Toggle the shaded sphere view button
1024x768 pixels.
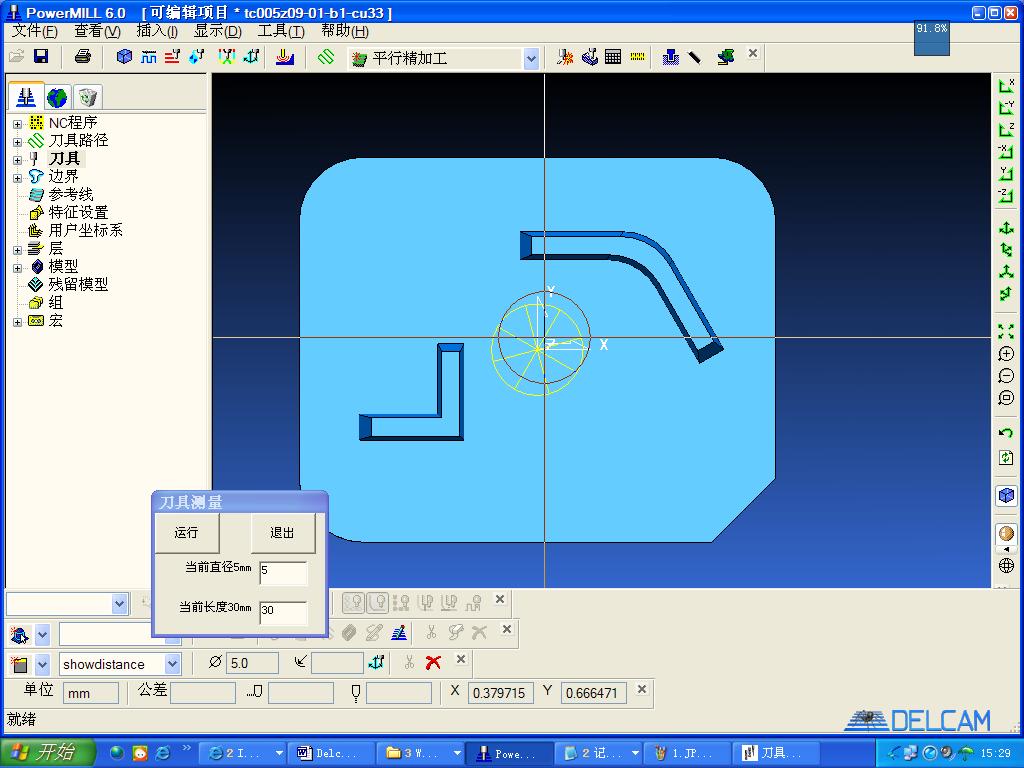point(1006,534)
